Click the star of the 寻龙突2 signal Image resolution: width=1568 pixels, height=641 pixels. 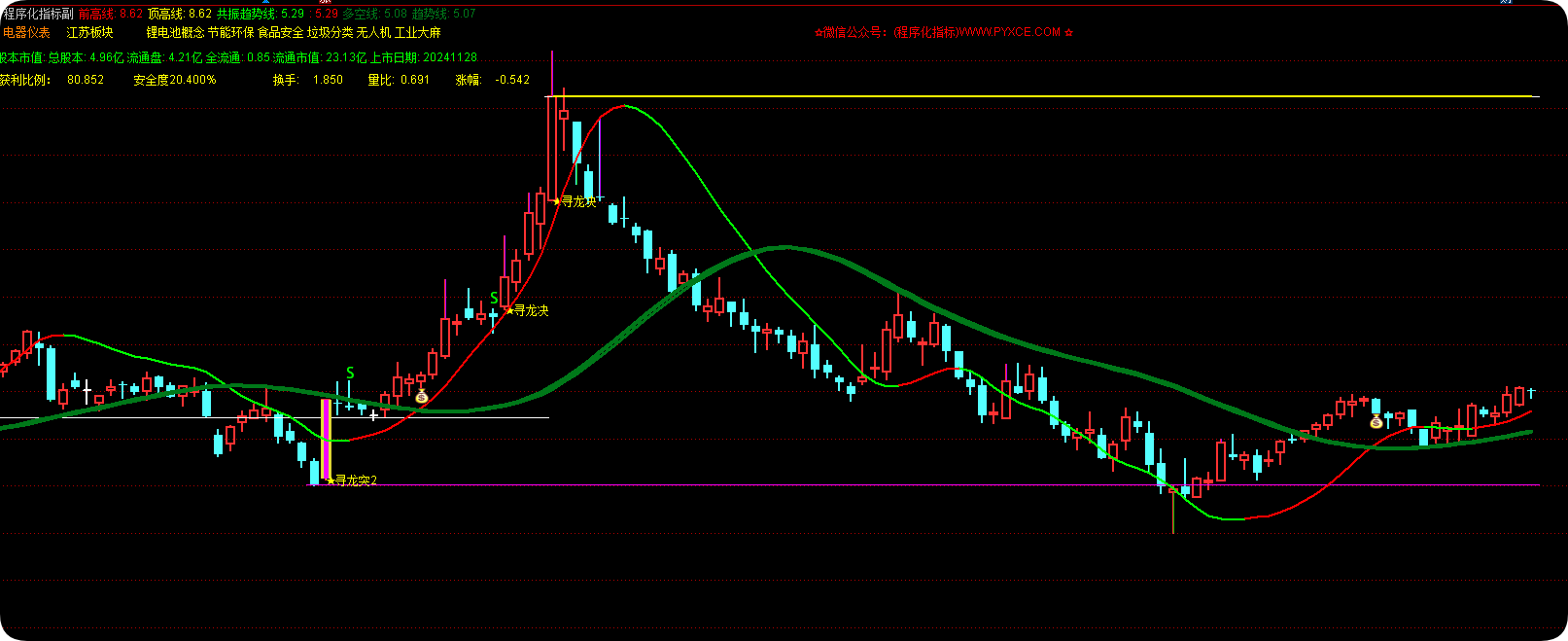331,480
